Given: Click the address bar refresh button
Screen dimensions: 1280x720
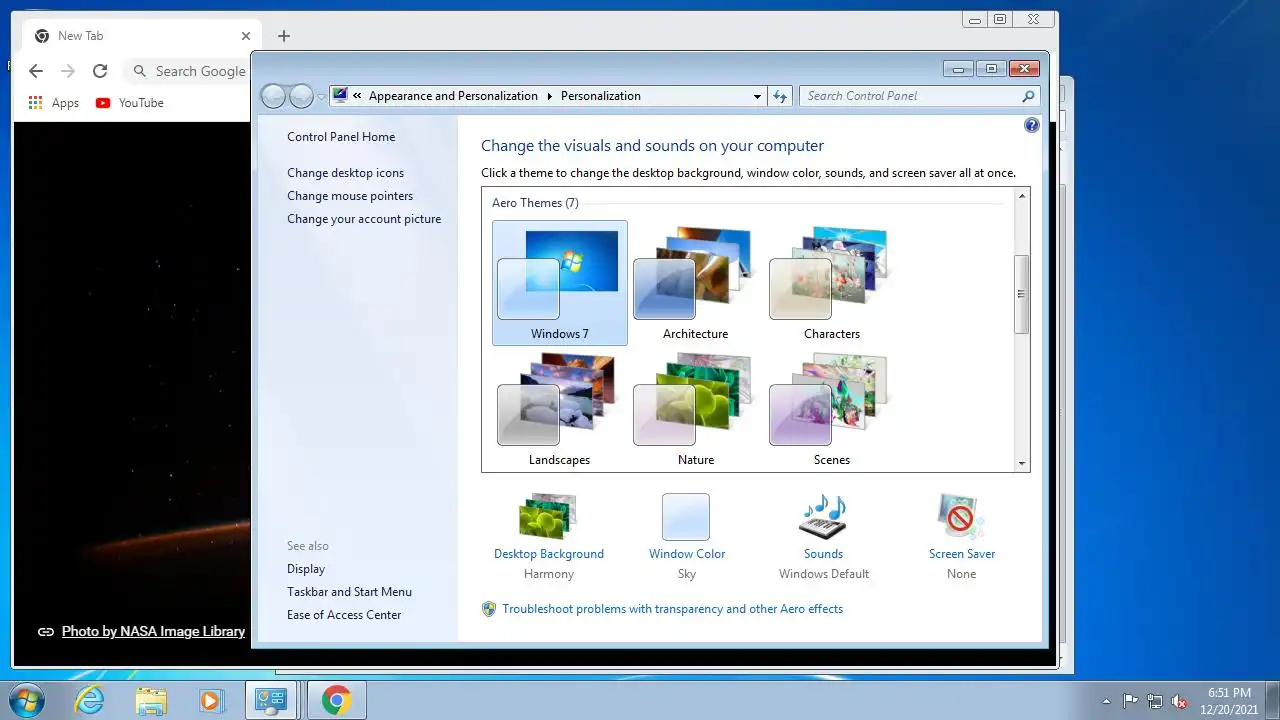Looking at the screenshot, I should pyautogui.click(x=780, y=96).
